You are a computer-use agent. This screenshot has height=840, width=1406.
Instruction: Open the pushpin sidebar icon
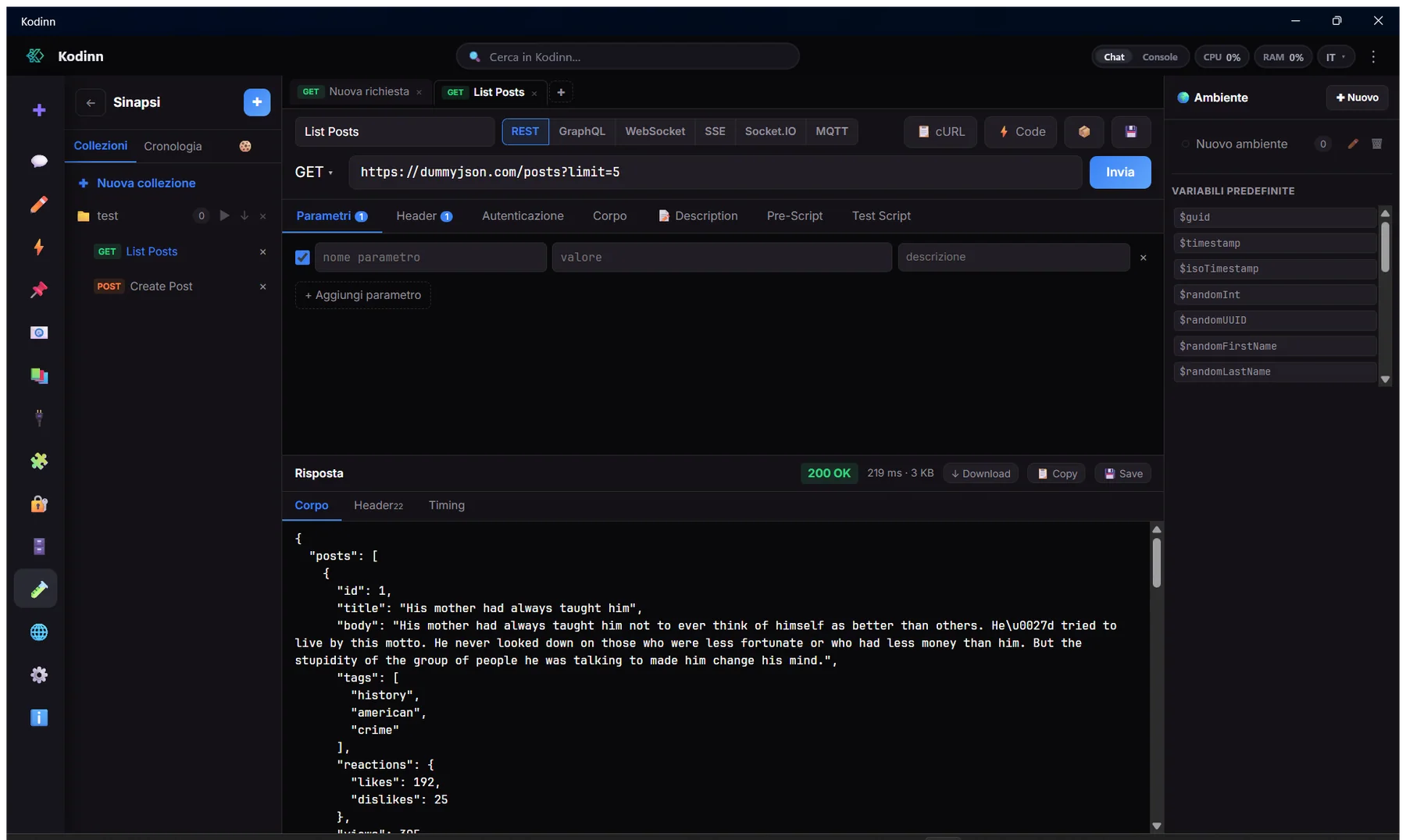(x=39, y=290)
